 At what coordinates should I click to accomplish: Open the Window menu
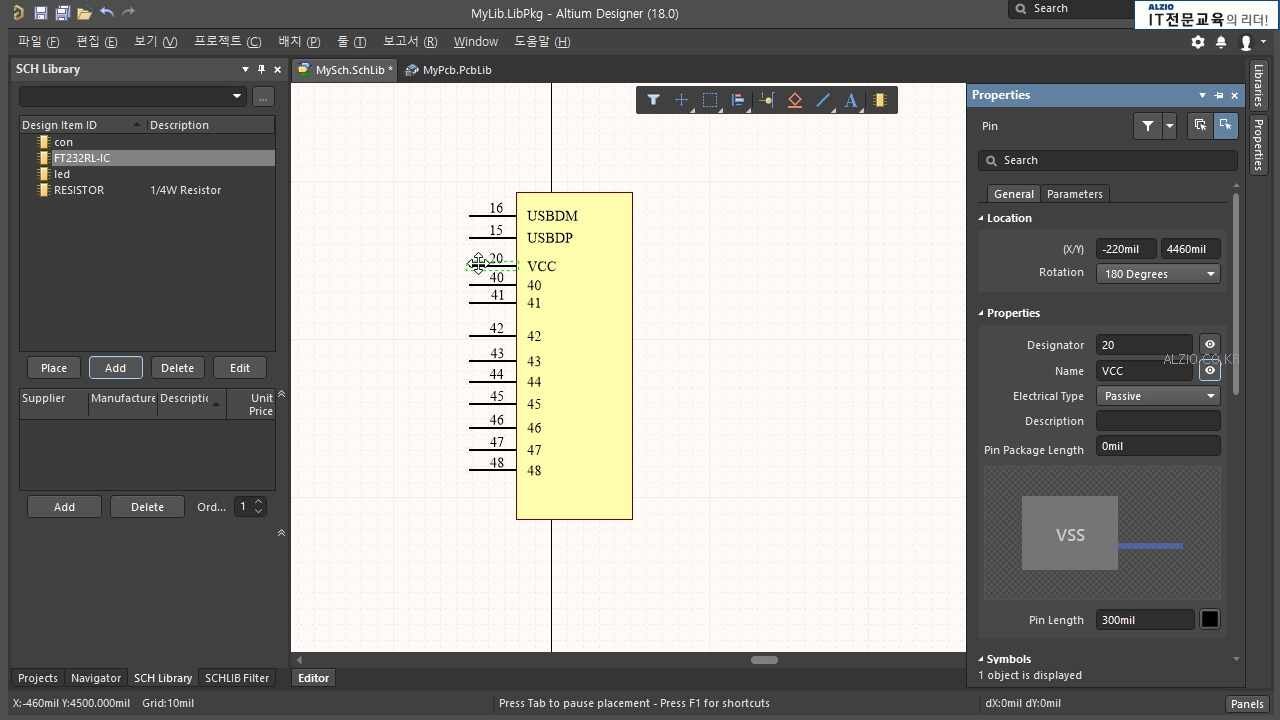point(475,42)
